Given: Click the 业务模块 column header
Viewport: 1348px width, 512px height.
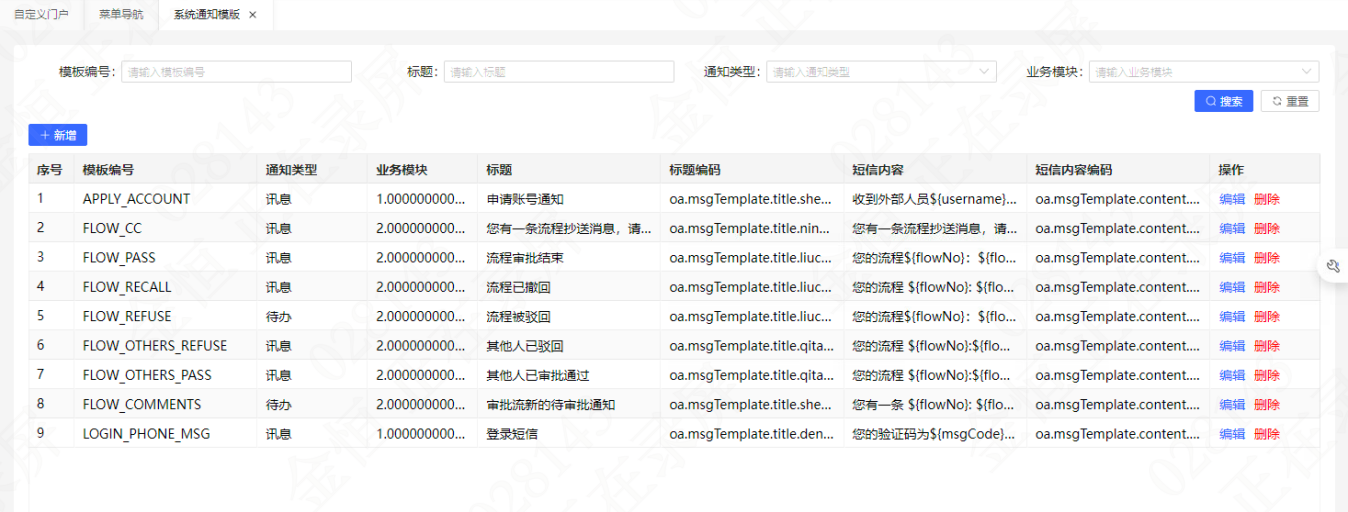Looking at the screenshot, I should pyautogui.click(x=422, y=170).
